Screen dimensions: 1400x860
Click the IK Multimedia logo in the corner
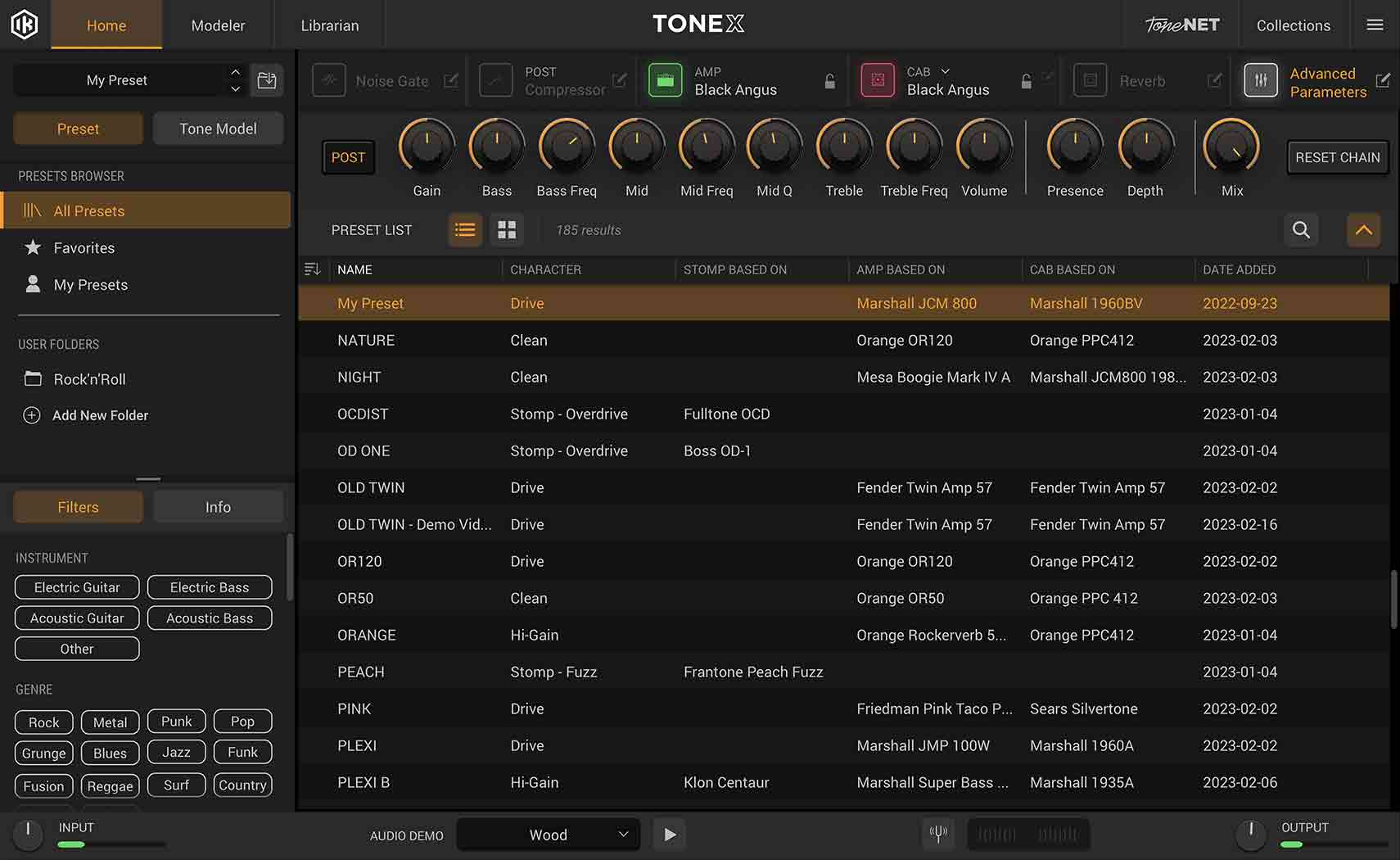pos(25,24)
